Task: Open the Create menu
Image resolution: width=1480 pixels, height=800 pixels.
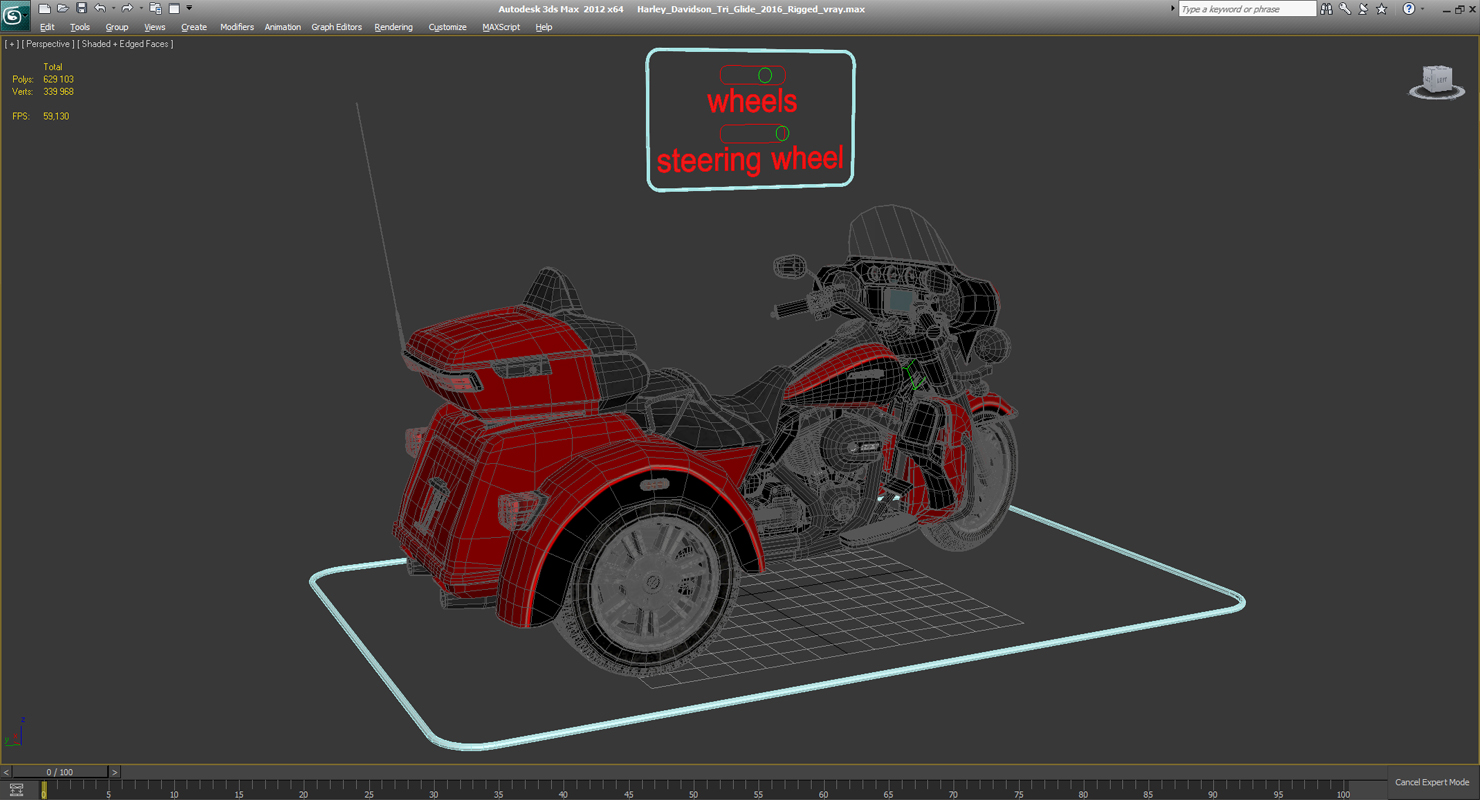Action: click(x=194, y=27)
